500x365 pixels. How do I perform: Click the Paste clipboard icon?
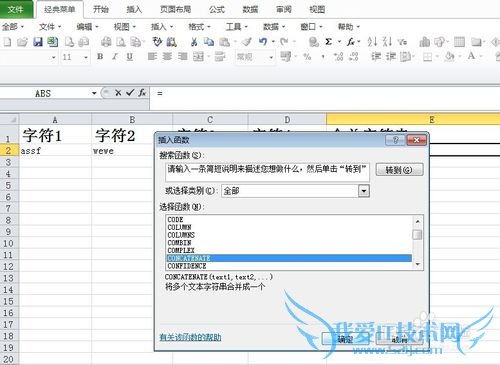[225, 42]
